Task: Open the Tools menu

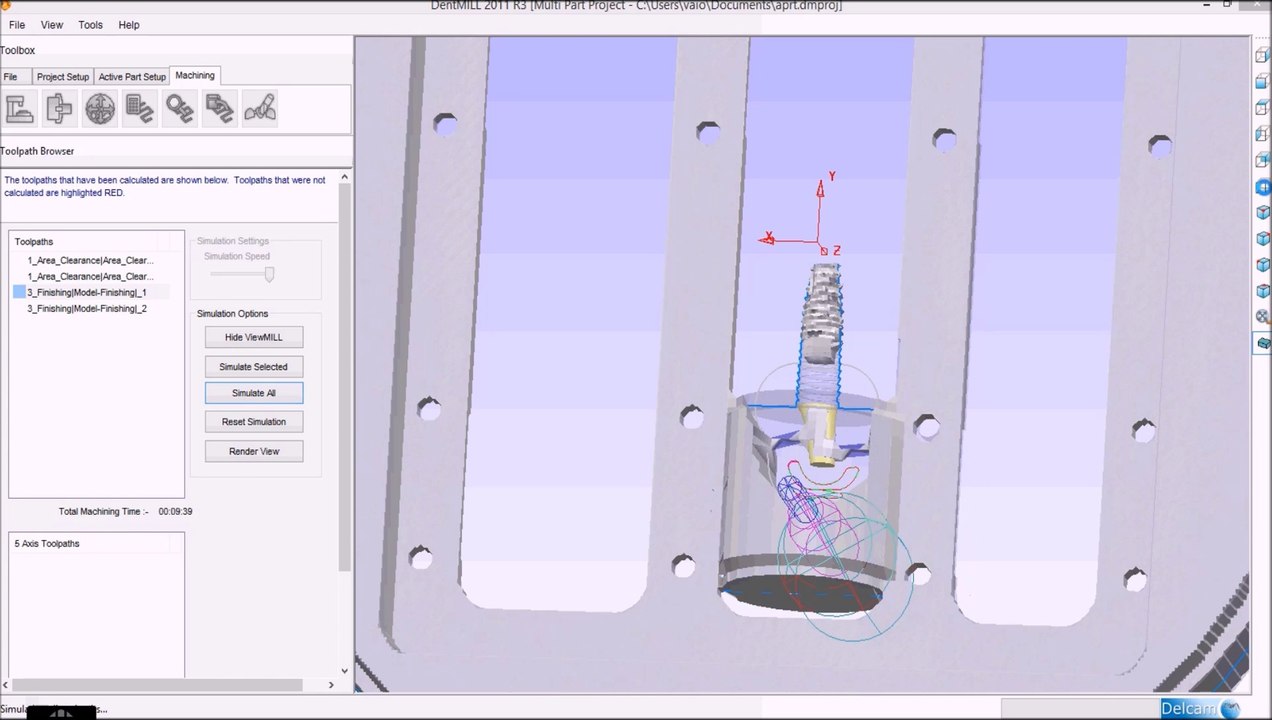Action: pos(91,25)
